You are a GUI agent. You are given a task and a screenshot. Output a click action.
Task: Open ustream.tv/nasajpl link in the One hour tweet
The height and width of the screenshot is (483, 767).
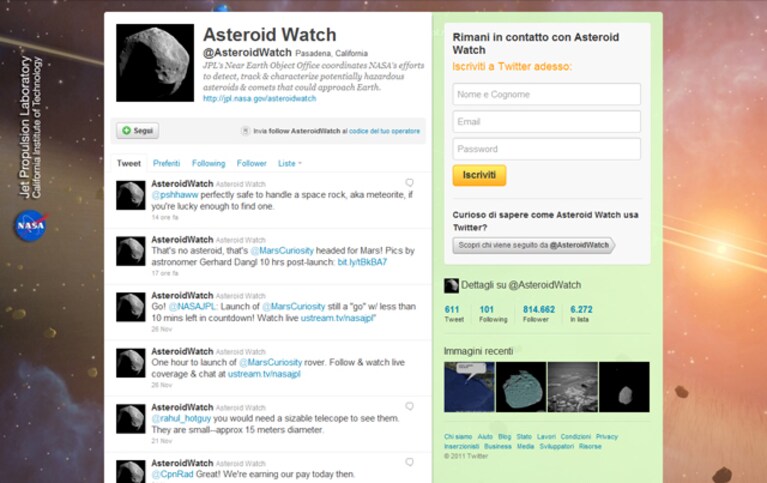[264, 374]
